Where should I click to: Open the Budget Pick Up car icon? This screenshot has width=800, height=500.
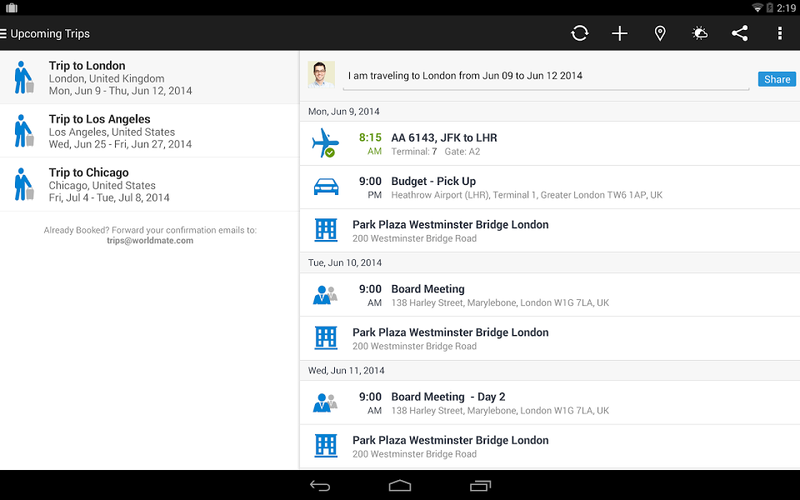[326, 187]
